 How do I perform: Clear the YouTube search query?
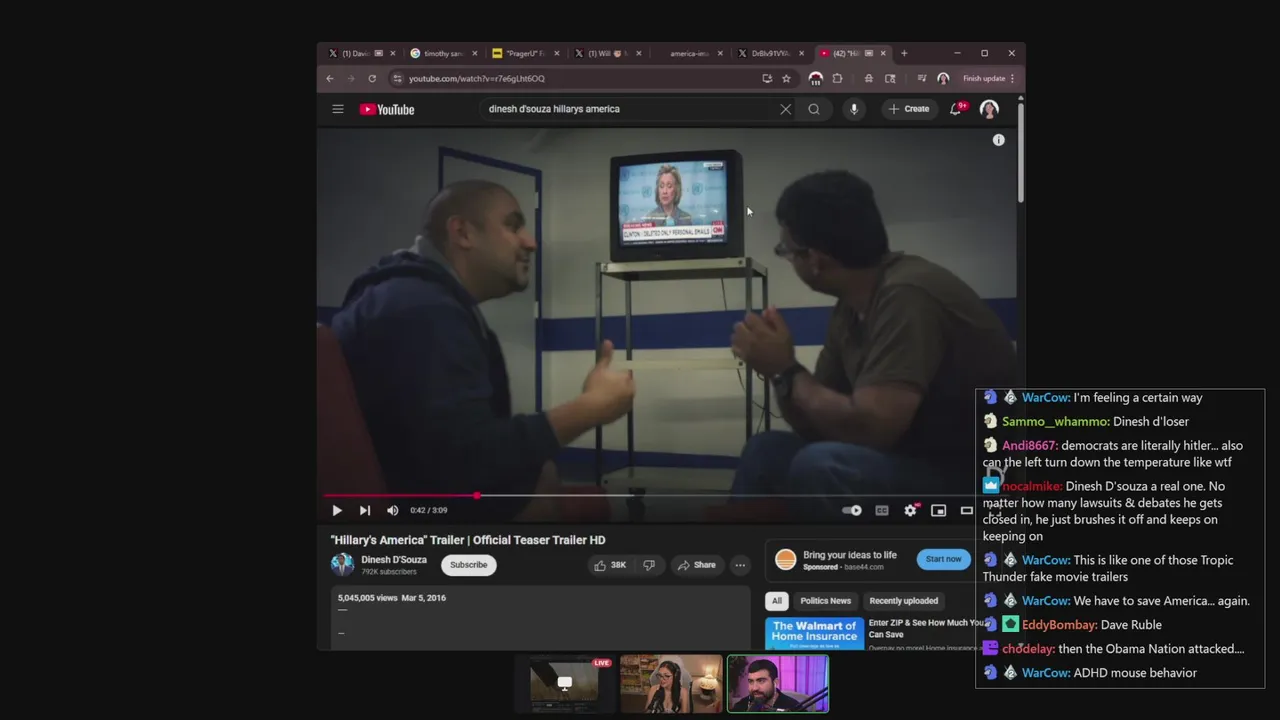pos(785,109)
